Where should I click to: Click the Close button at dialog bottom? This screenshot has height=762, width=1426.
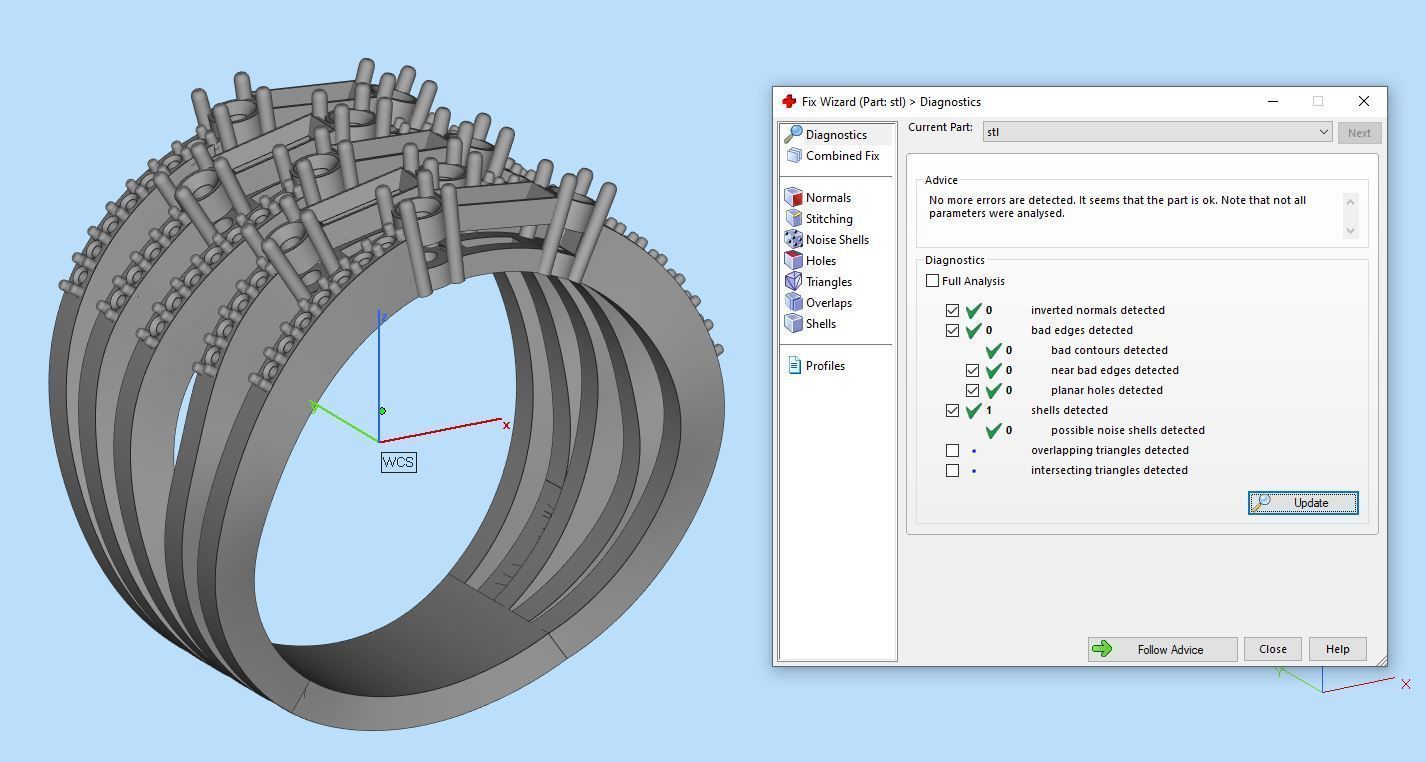(x=1273, y=649)
